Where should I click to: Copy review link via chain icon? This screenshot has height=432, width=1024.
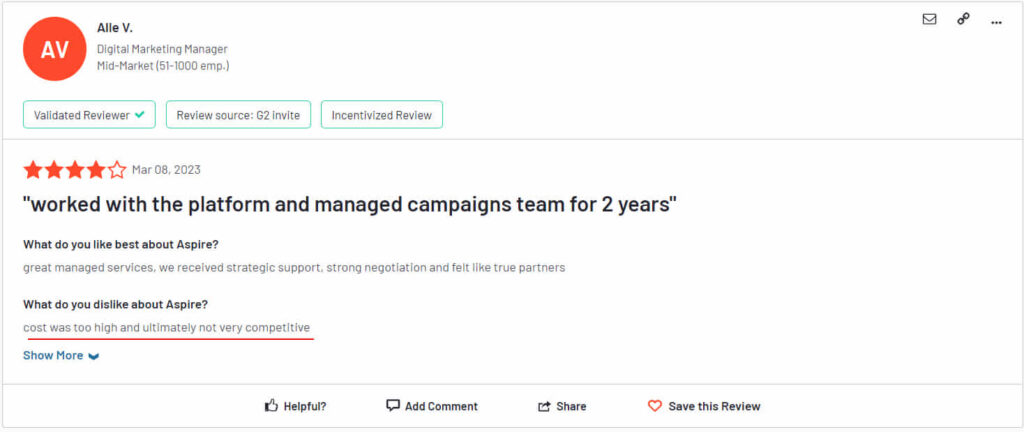963,20
